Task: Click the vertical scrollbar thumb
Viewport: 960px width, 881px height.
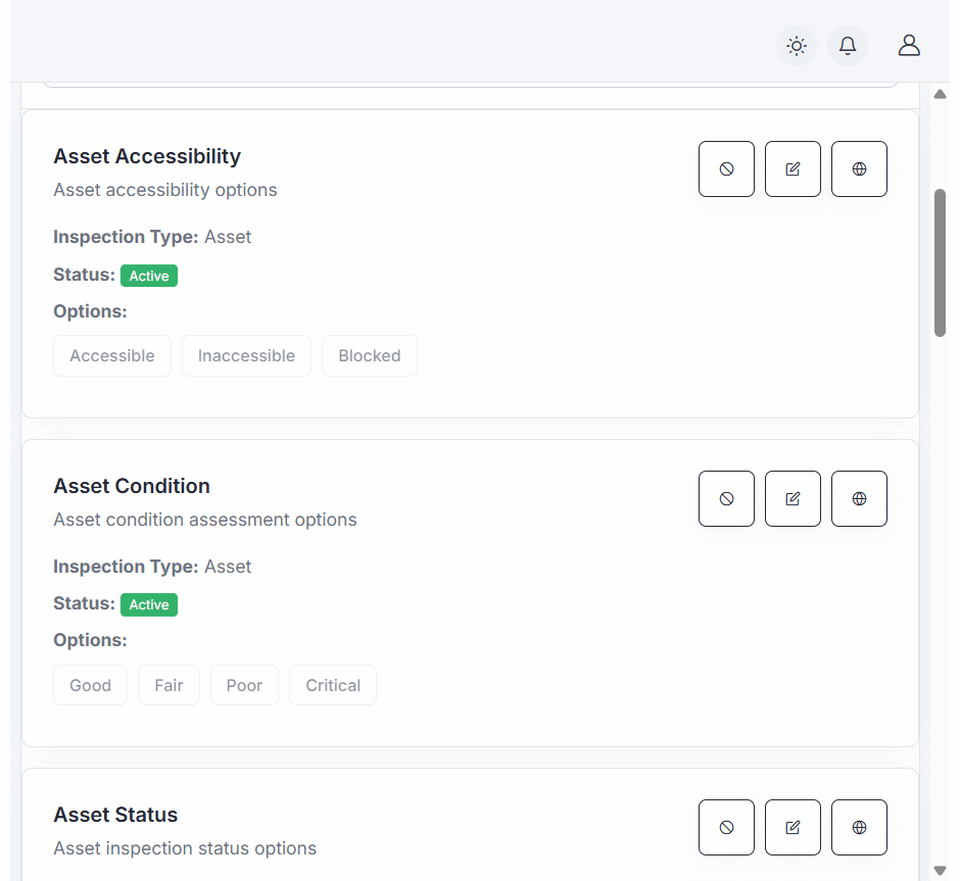Action: pos(940,263)
